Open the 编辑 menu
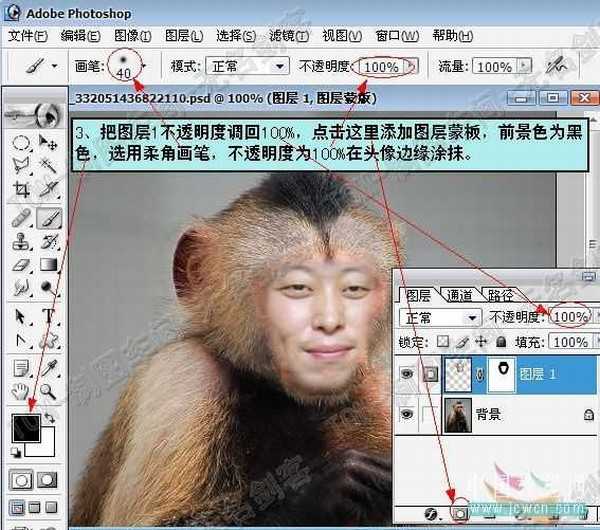Screen dimensions: 600x530 pyautogui.click(x=80, y=36)
